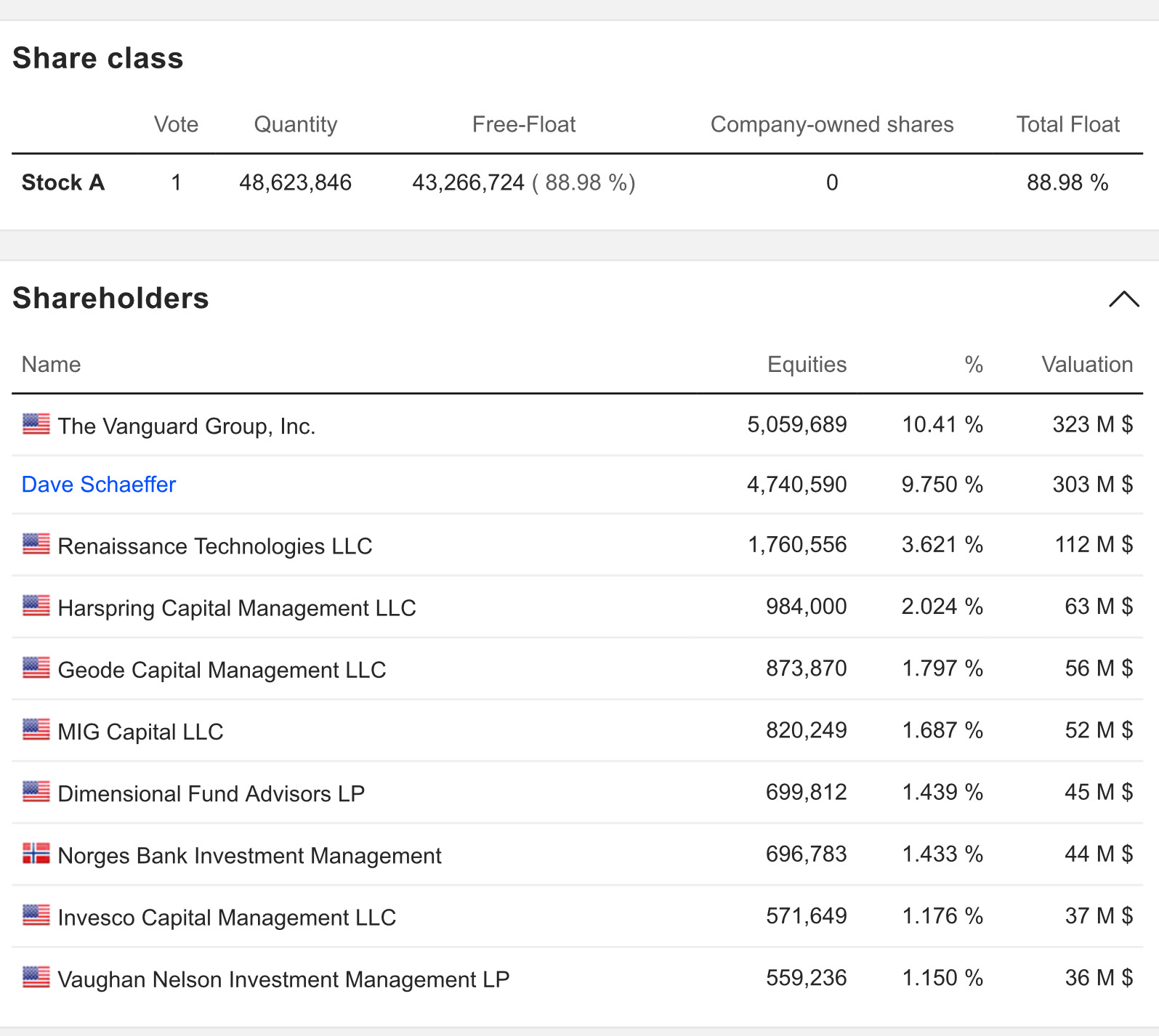Click US flag beside Vaughan Nelson Investment
This screenshot has height=1036, width=1159.
(x=36, y=977)
